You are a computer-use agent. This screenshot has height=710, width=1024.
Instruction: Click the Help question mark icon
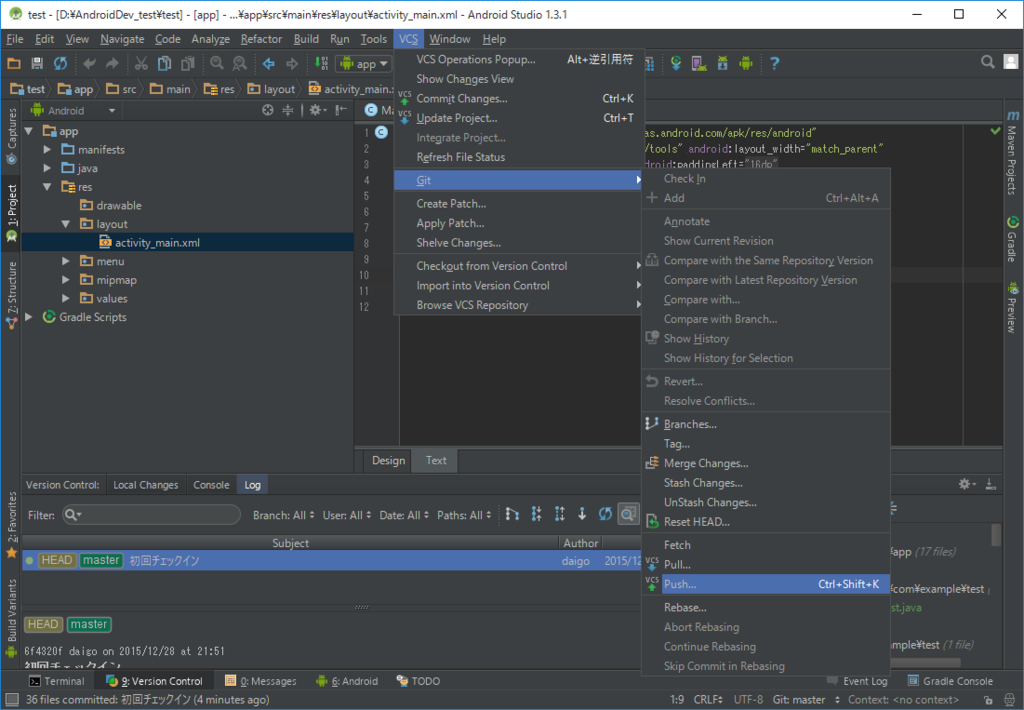pyautogui.click(x=775, y=63)
